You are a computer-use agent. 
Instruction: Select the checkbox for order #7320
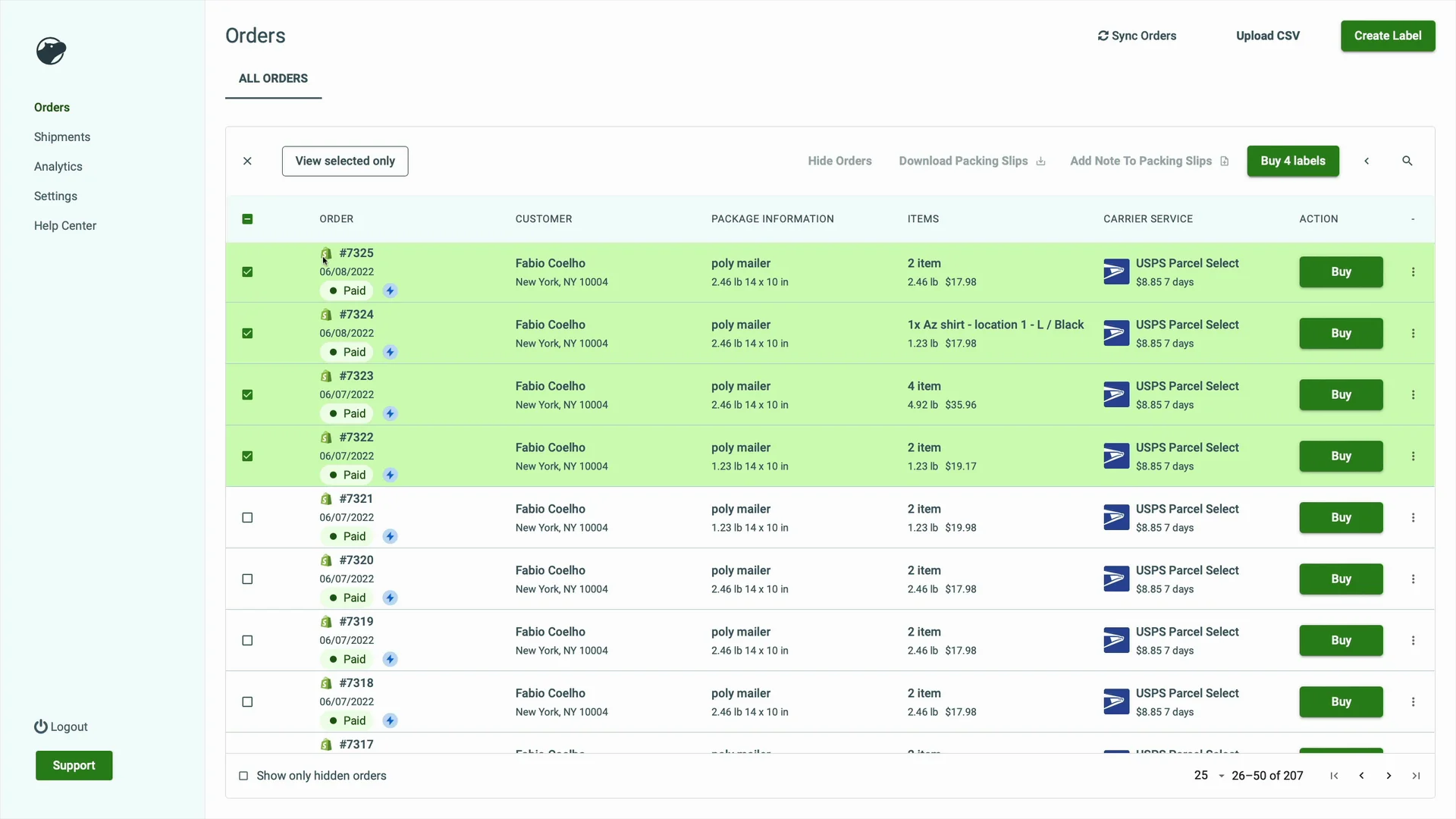coord(247,579)
